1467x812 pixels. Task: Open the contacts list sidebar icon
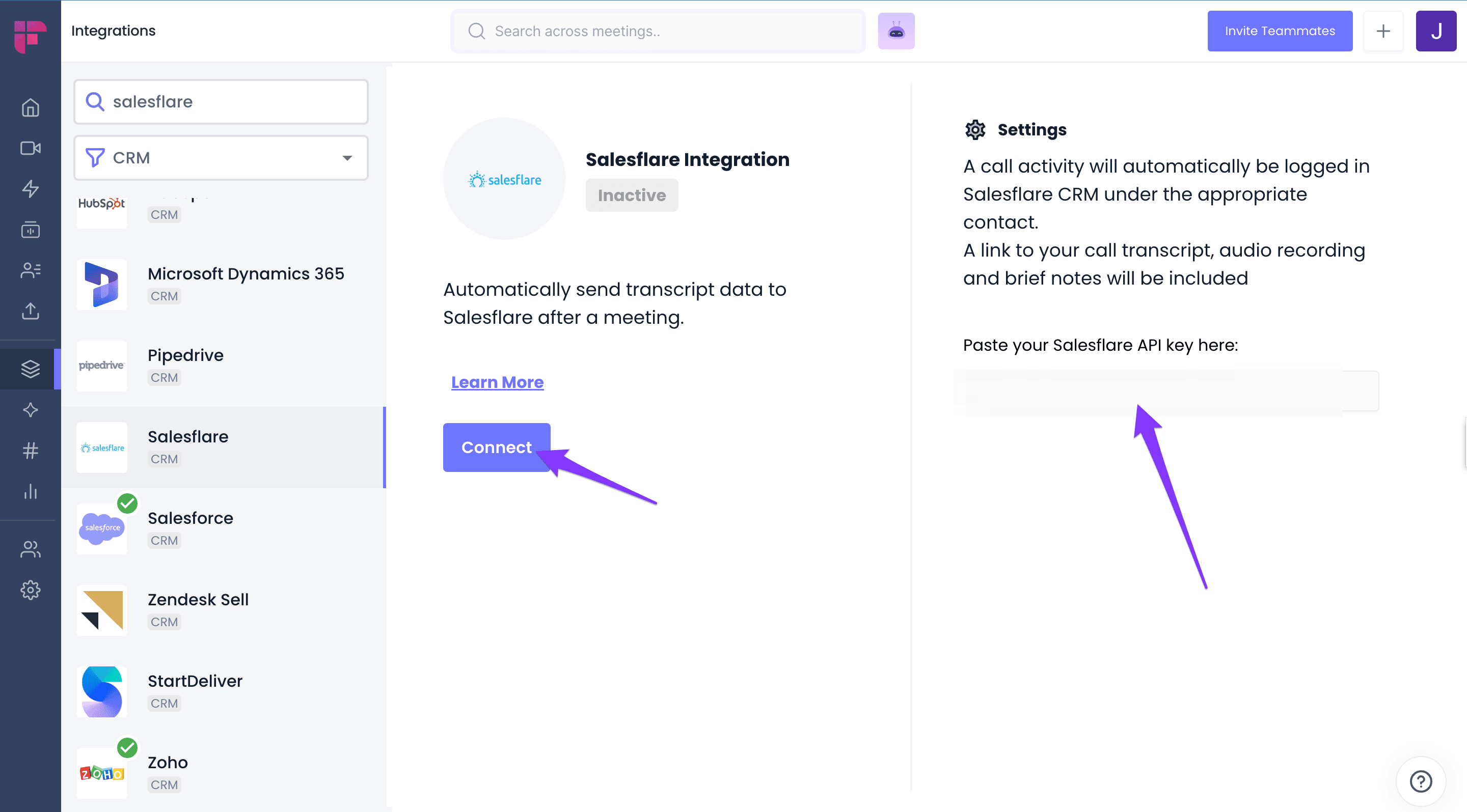(x=30, y=270)
